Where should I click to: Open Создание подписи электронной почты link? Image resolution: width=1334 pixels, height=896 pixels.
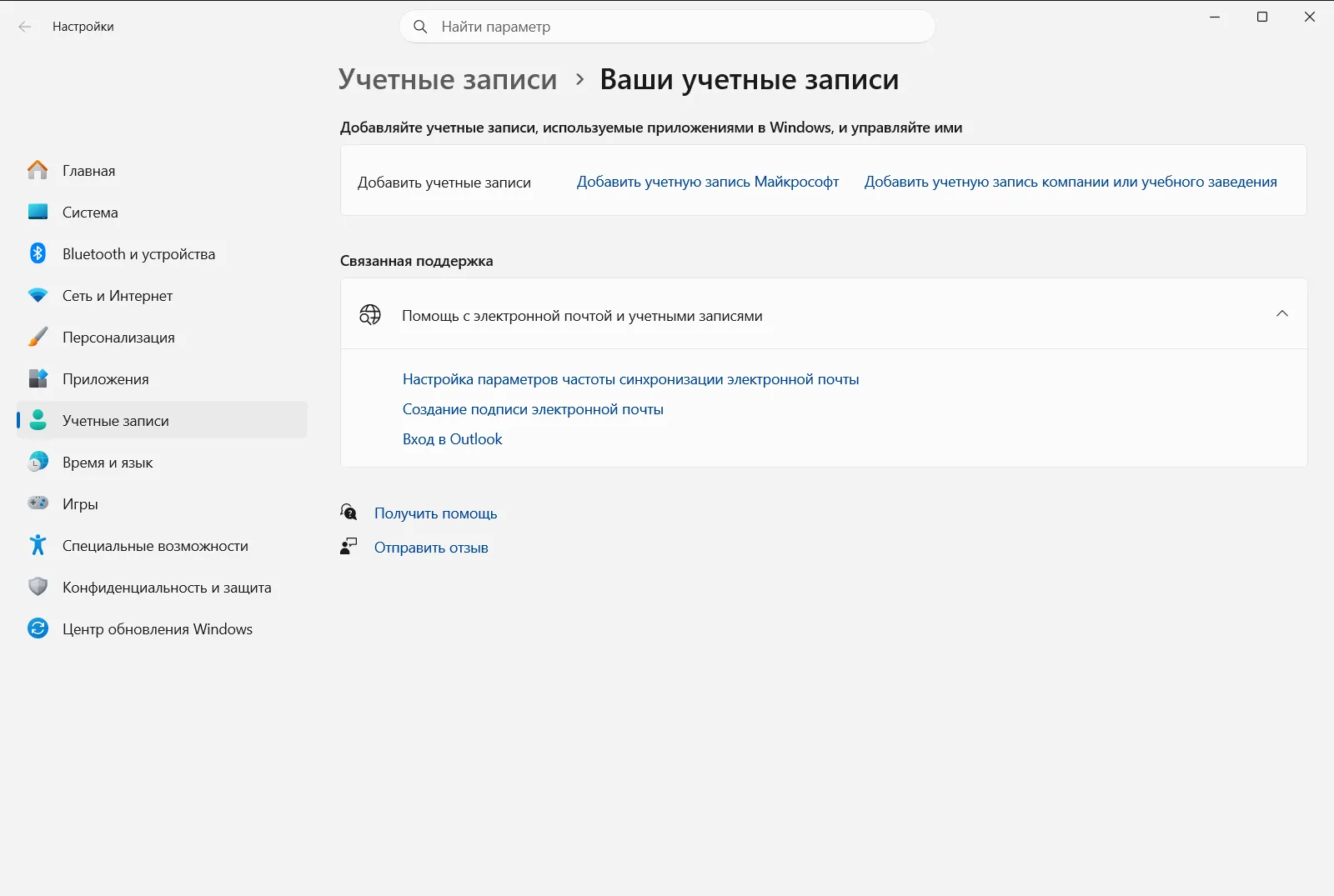click(x=533, y=409)
